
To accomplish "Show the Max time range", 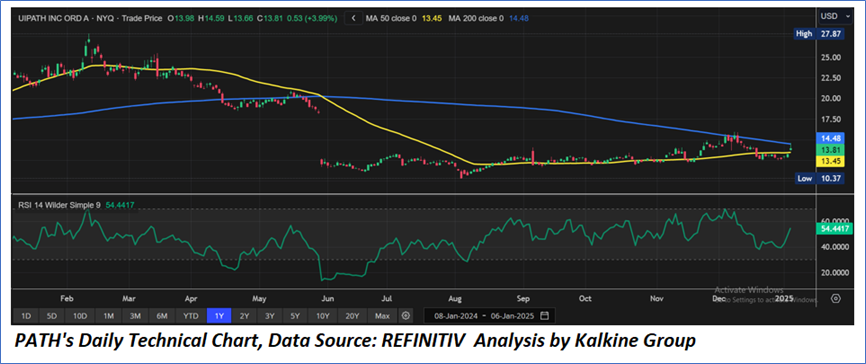I will click(382, 316).
